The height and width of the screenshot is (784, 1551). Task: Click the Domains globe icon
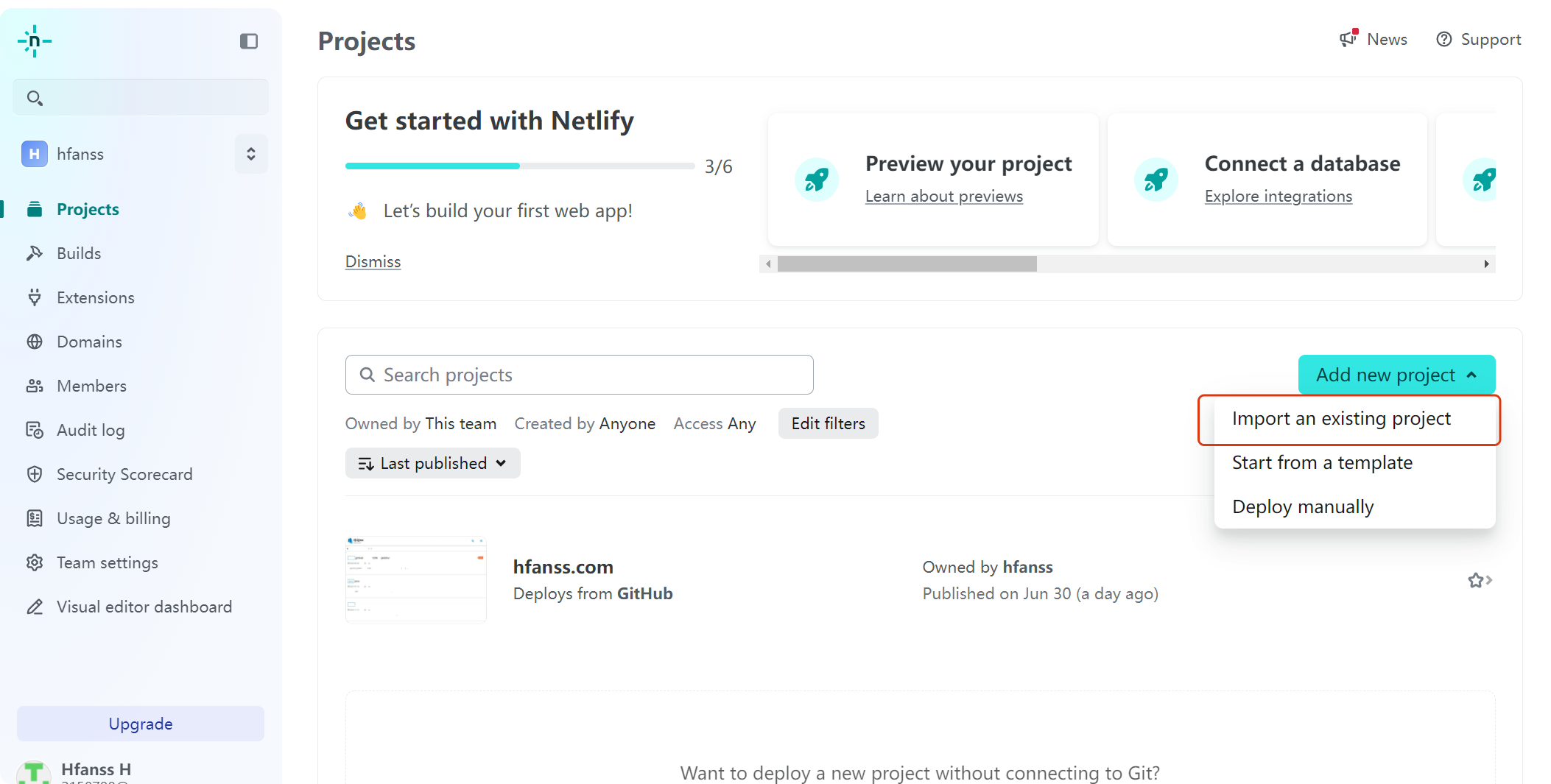pyautogui.click(x=35, y=342)
